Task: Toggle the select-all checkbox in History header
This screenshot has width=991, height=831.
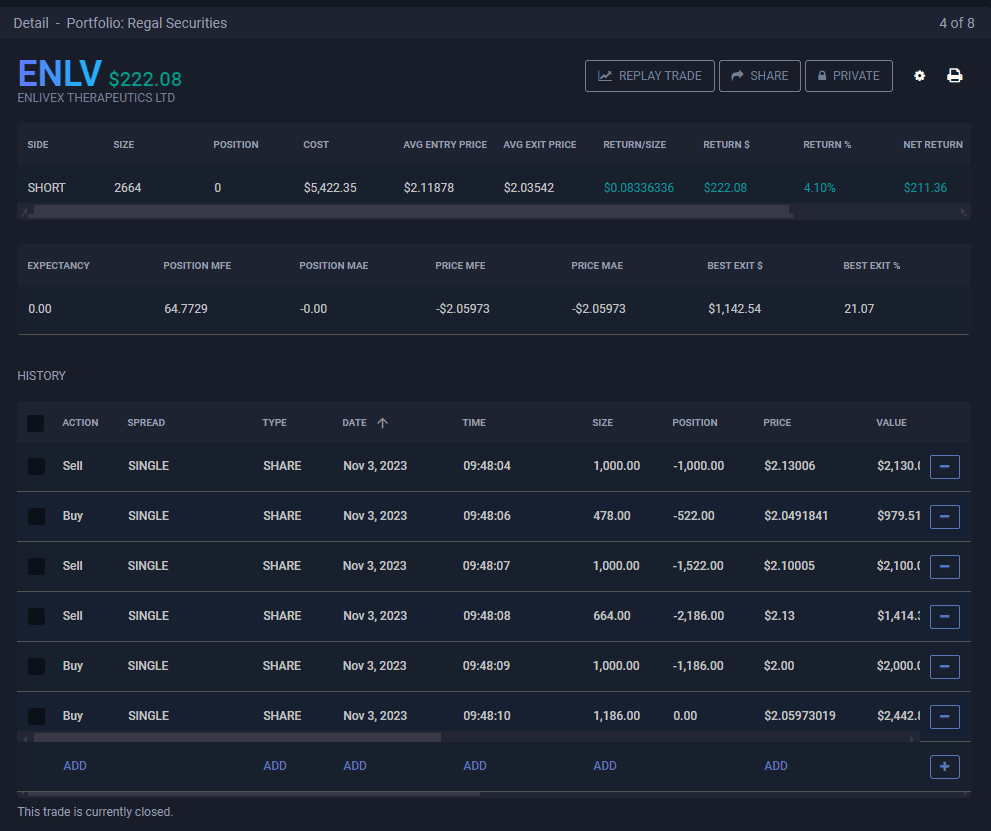Action: pyautogui.click(x=36, y=423)
